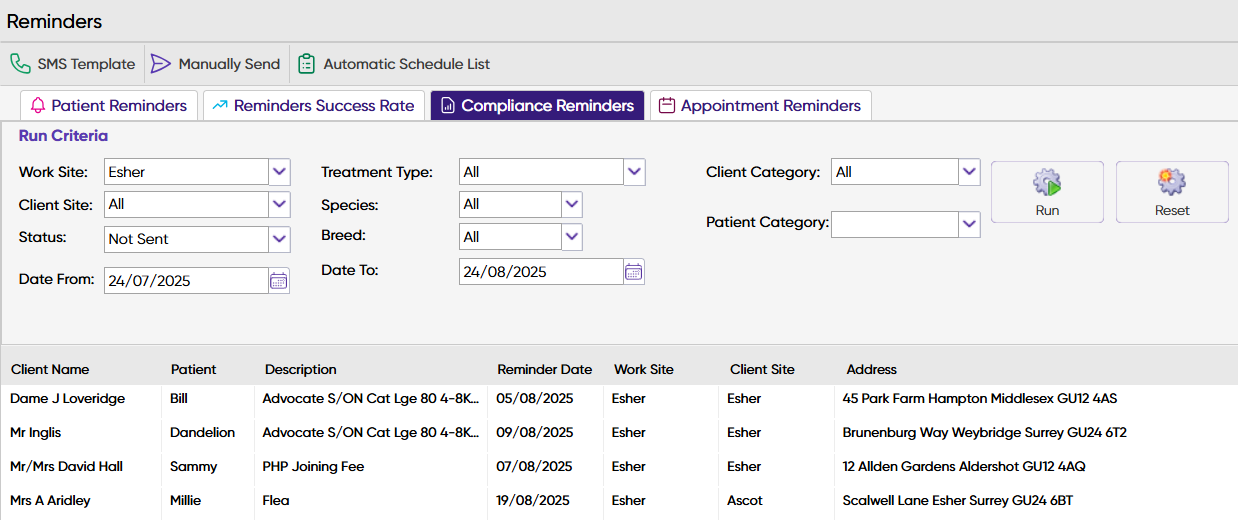This screenshot has height=520, width=1238.
Task: Open the Automatic Schedule List clipboard icon
Action: [x=307, y=64]
